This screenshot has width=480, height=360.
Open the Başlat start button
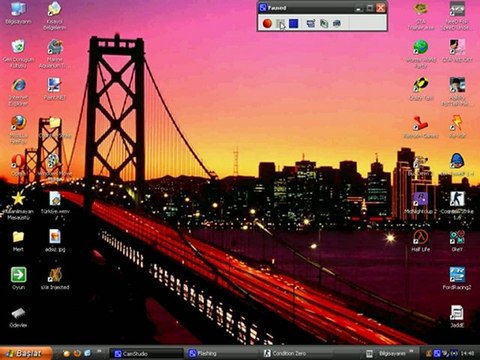26,353
